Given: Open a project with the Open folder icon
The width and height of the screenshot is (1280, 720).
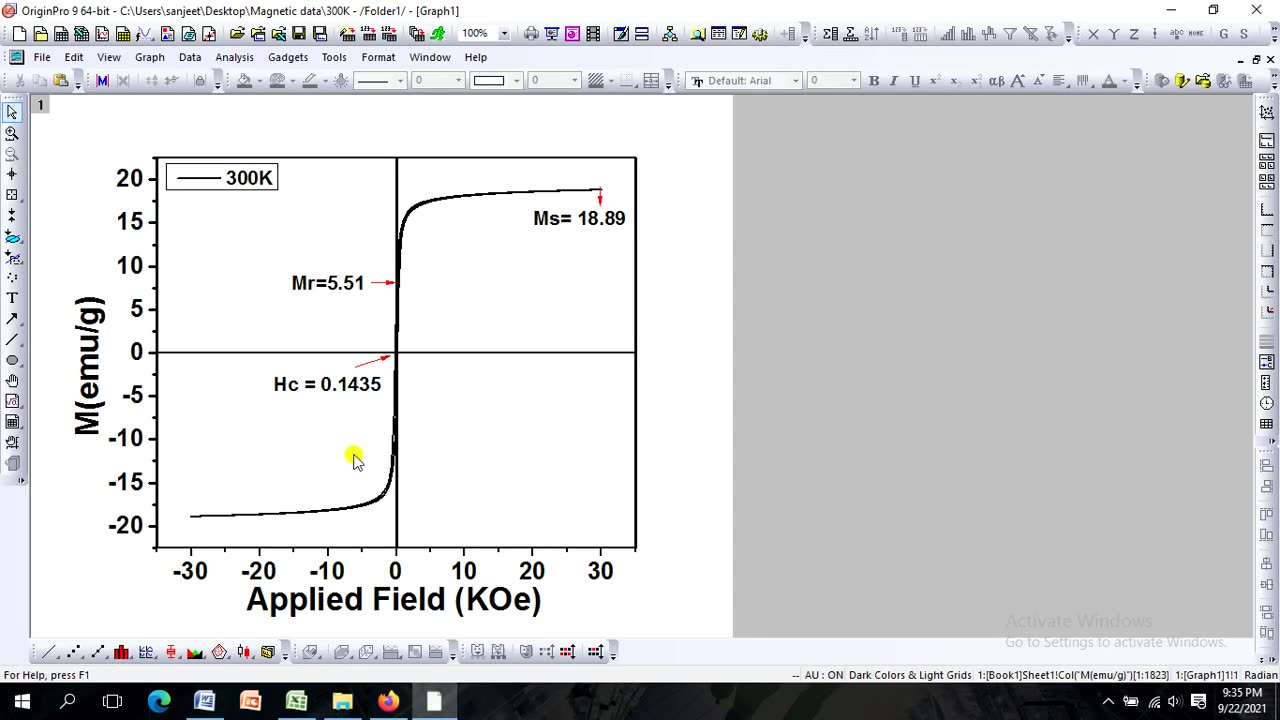Looking at the screenshot, I should point(237,34).
